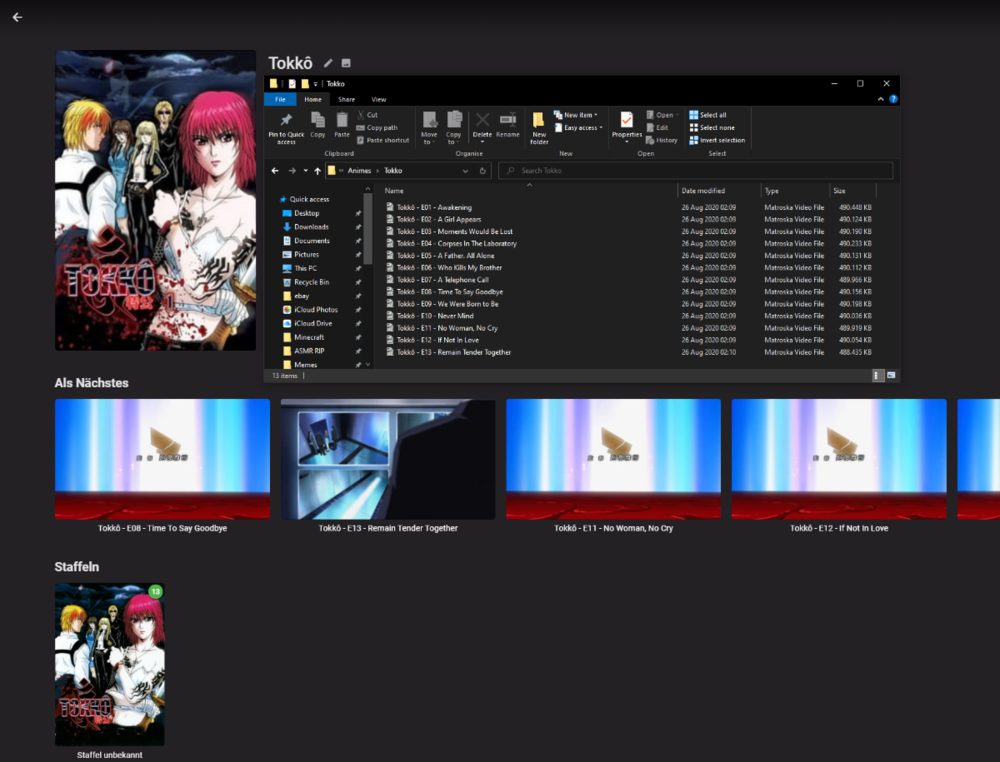Click the History icon in the Open group
The height and width of the screenshot is (762, 1000).
652,140
